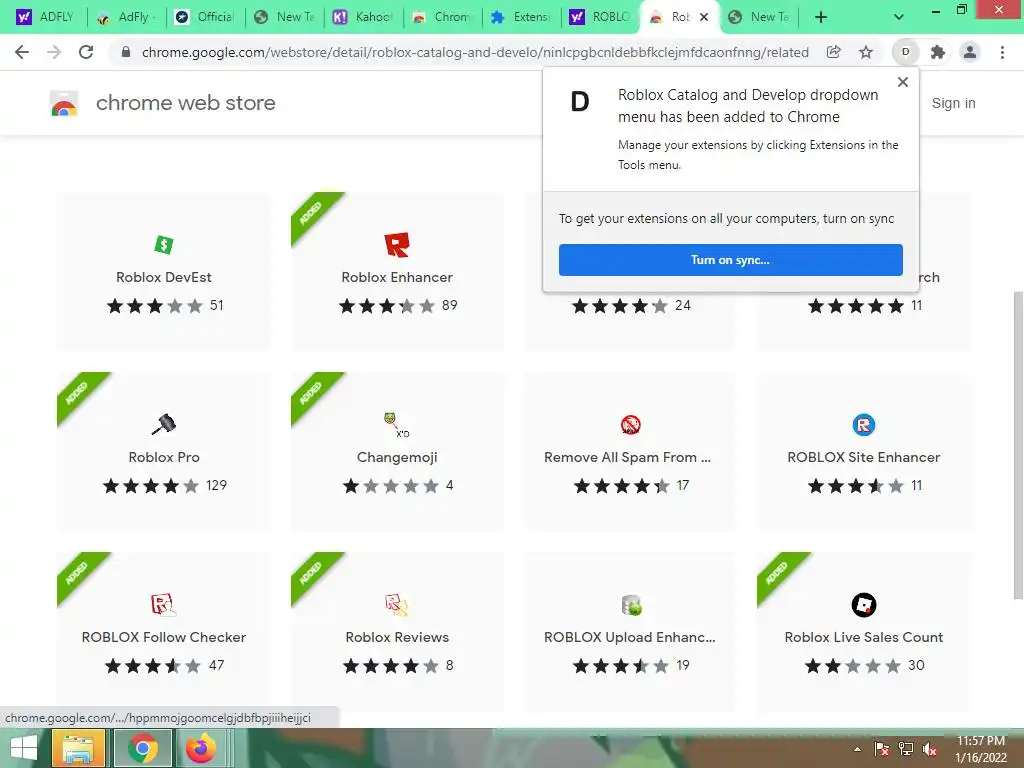Click the Changemoji title text
This screenshot has height=768, width=1024.
coord(396,457)
